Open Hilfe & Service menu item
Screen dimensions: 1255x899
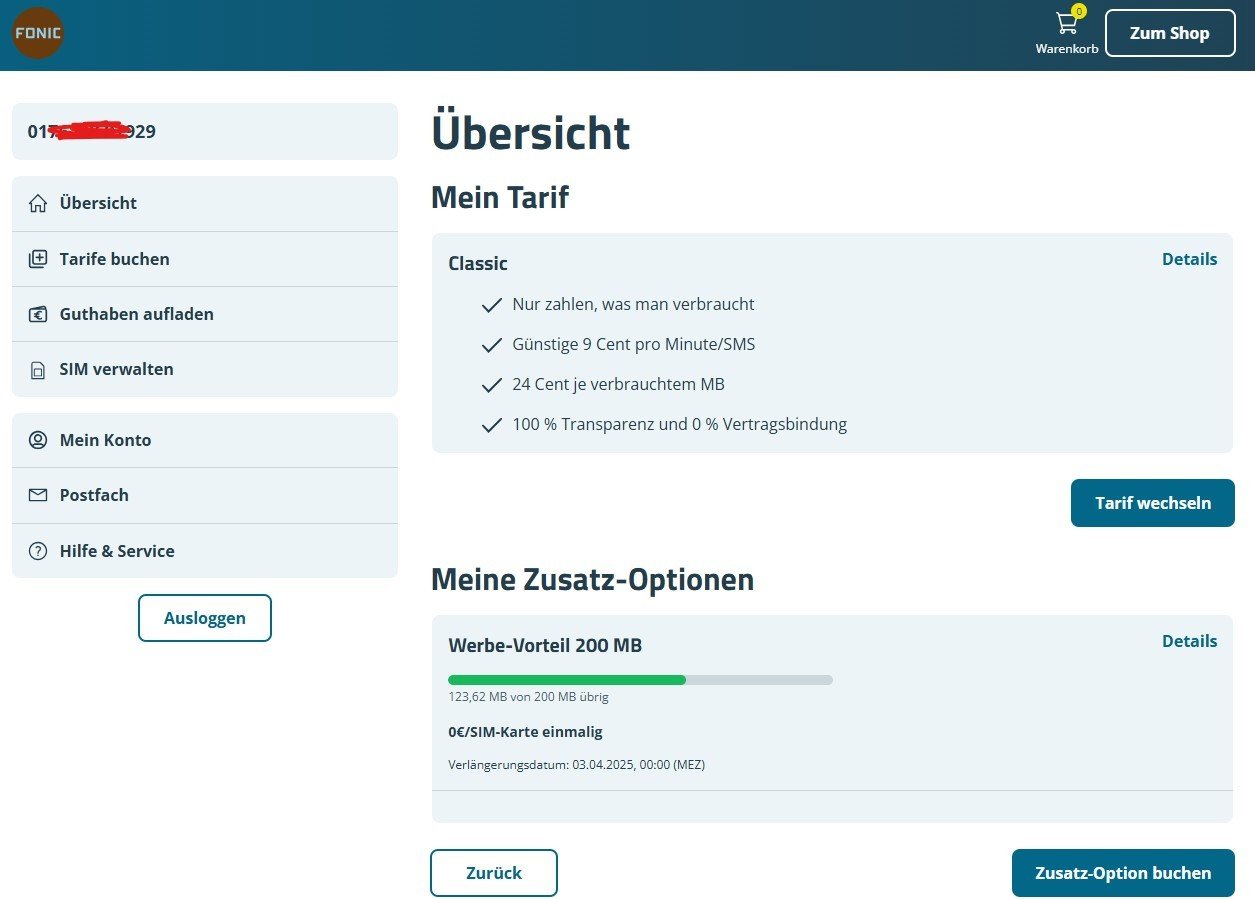(117, 551)
